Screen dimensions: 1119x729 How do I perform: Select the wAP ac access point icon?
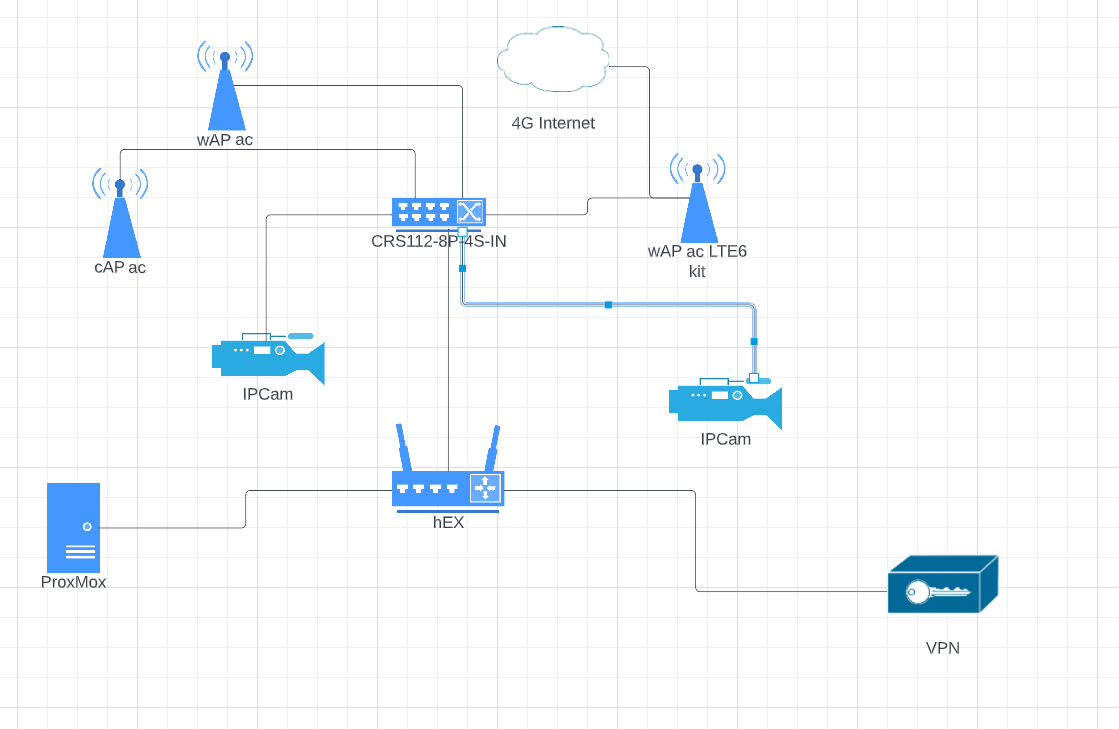coord(226,86)
